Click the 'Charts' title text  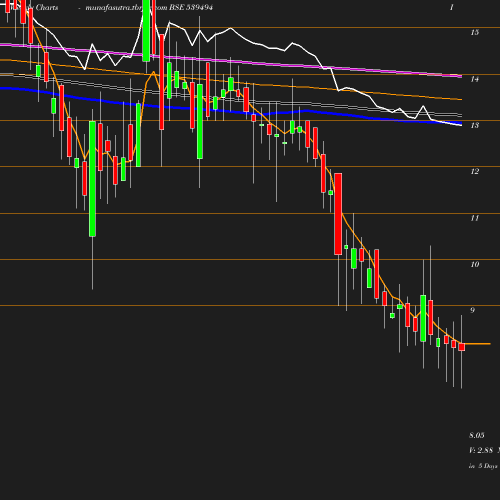47,7
